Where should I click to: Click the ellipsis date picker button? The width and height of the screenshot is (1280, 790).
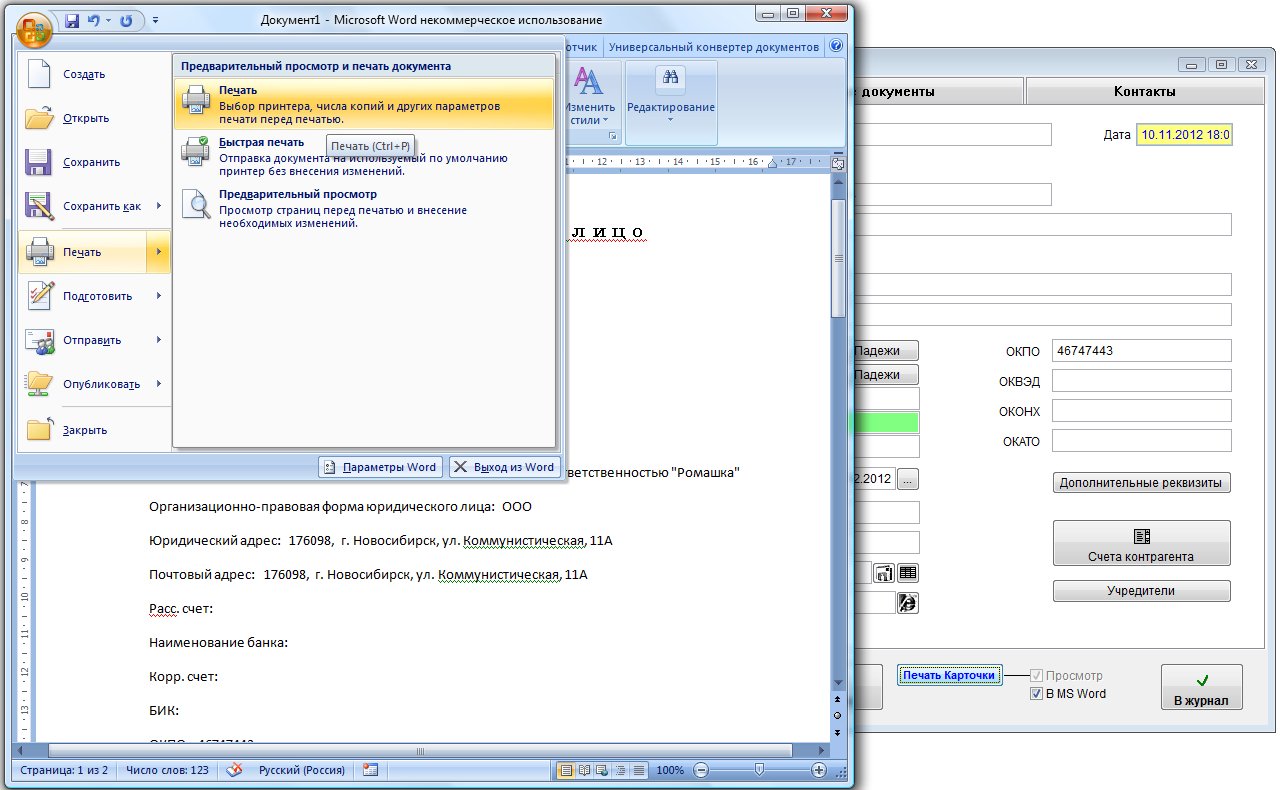pos(907,480)
